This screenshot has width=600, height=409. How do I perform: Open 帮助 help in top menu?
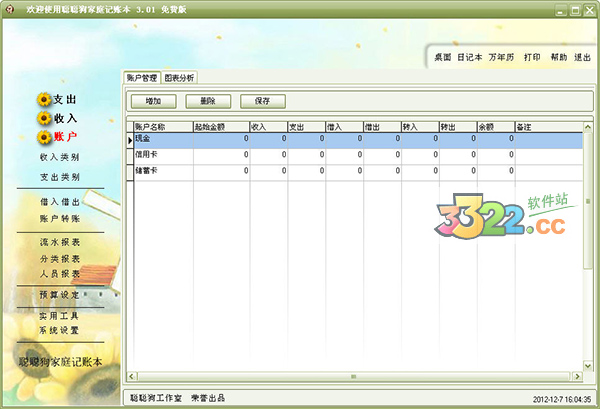[x=559, y=57]
